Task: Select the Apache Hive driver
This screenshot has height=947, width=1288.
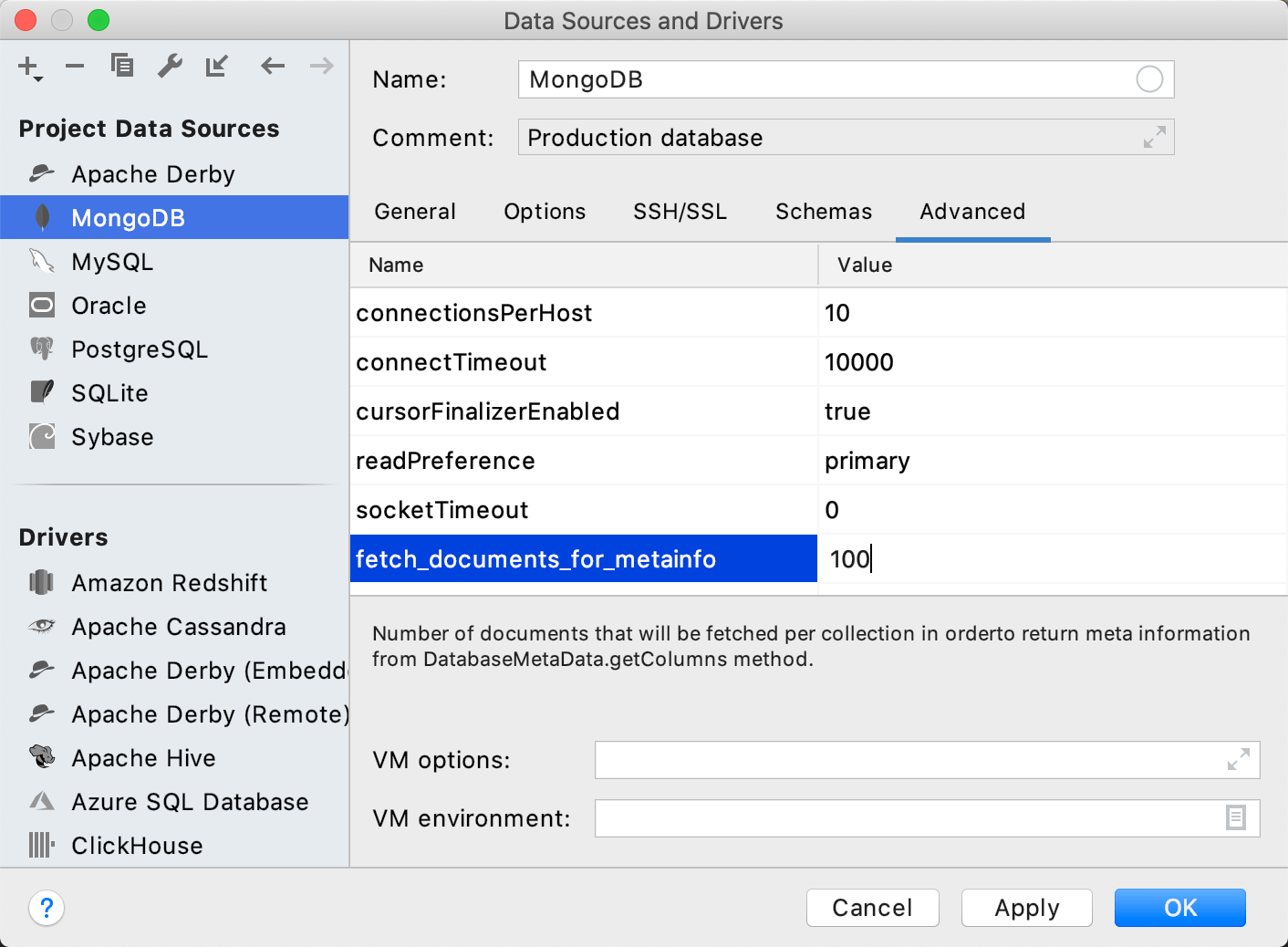Action: 143,757
